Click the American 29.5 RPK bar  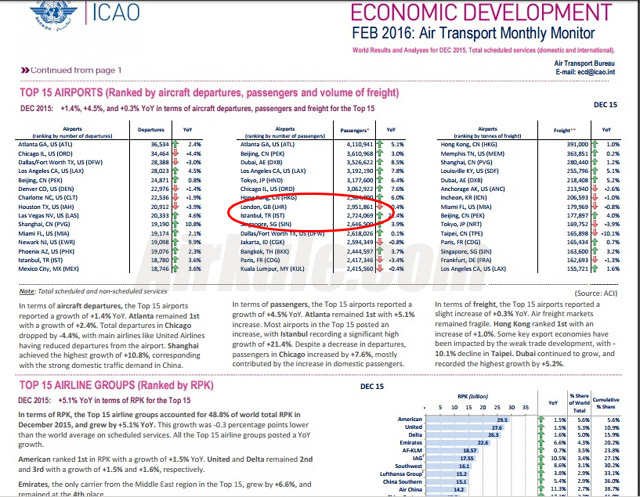pyautogui.click(x=467, y=419)
